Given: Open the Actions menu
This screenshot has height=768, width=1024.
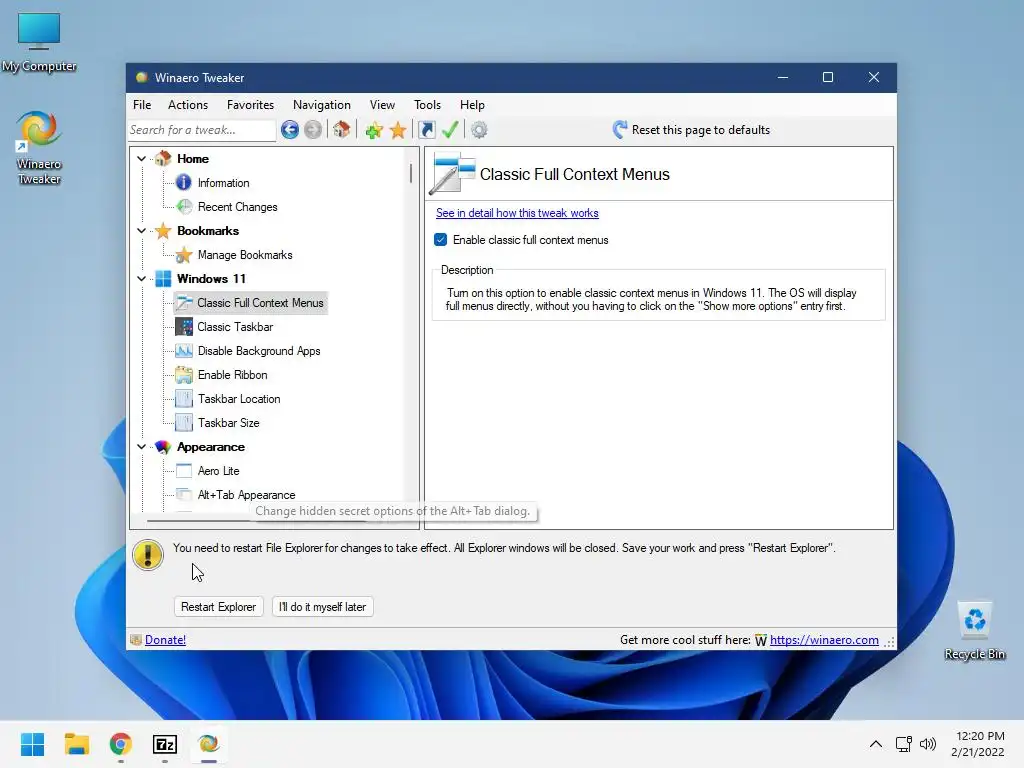Looking at the screenshot, I should 188,104.
